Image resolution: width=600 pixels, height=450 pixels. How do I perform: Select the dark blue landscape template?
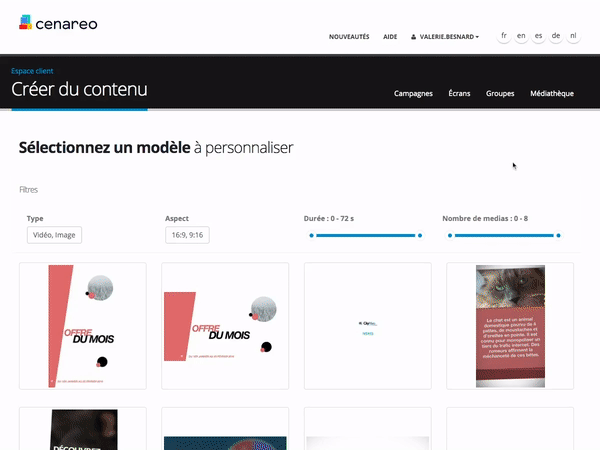pos(225,429)
